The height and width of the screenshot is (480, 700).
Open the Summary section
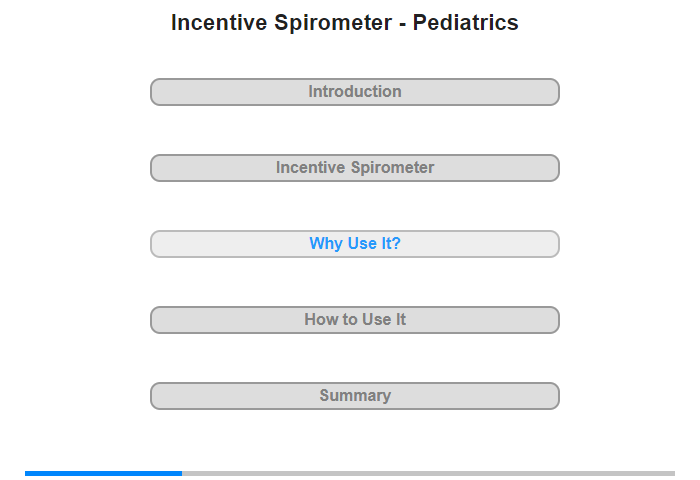354,396
